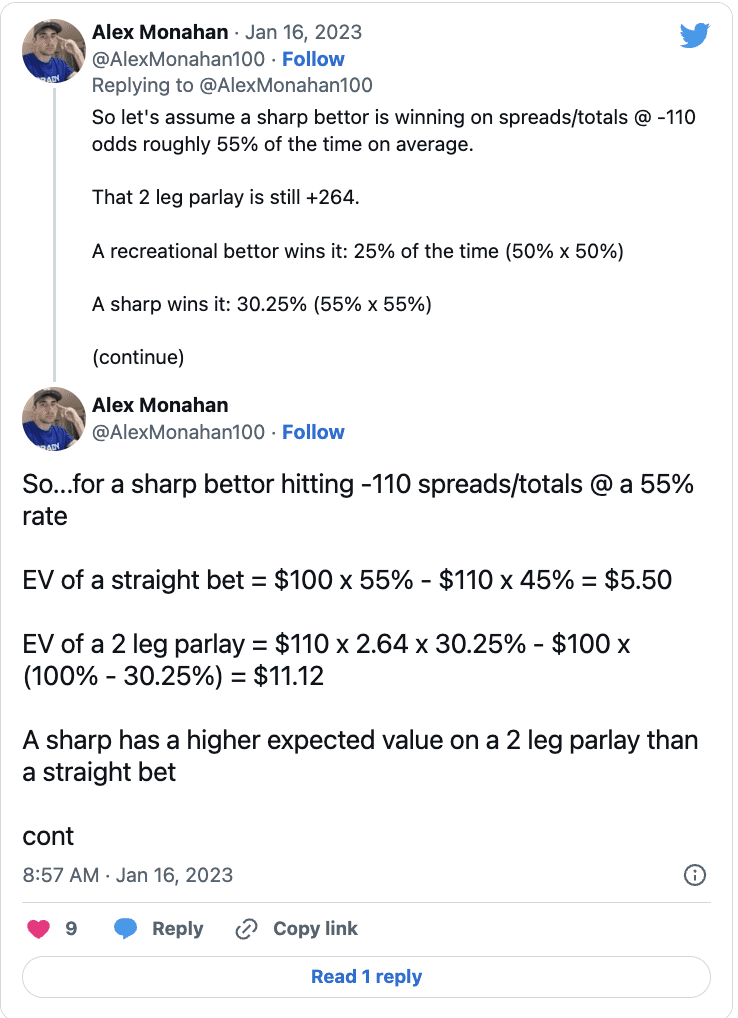Click the Reply text label
The width and height of the screenshot is (738, 1018).
click(x=178, y=929)
